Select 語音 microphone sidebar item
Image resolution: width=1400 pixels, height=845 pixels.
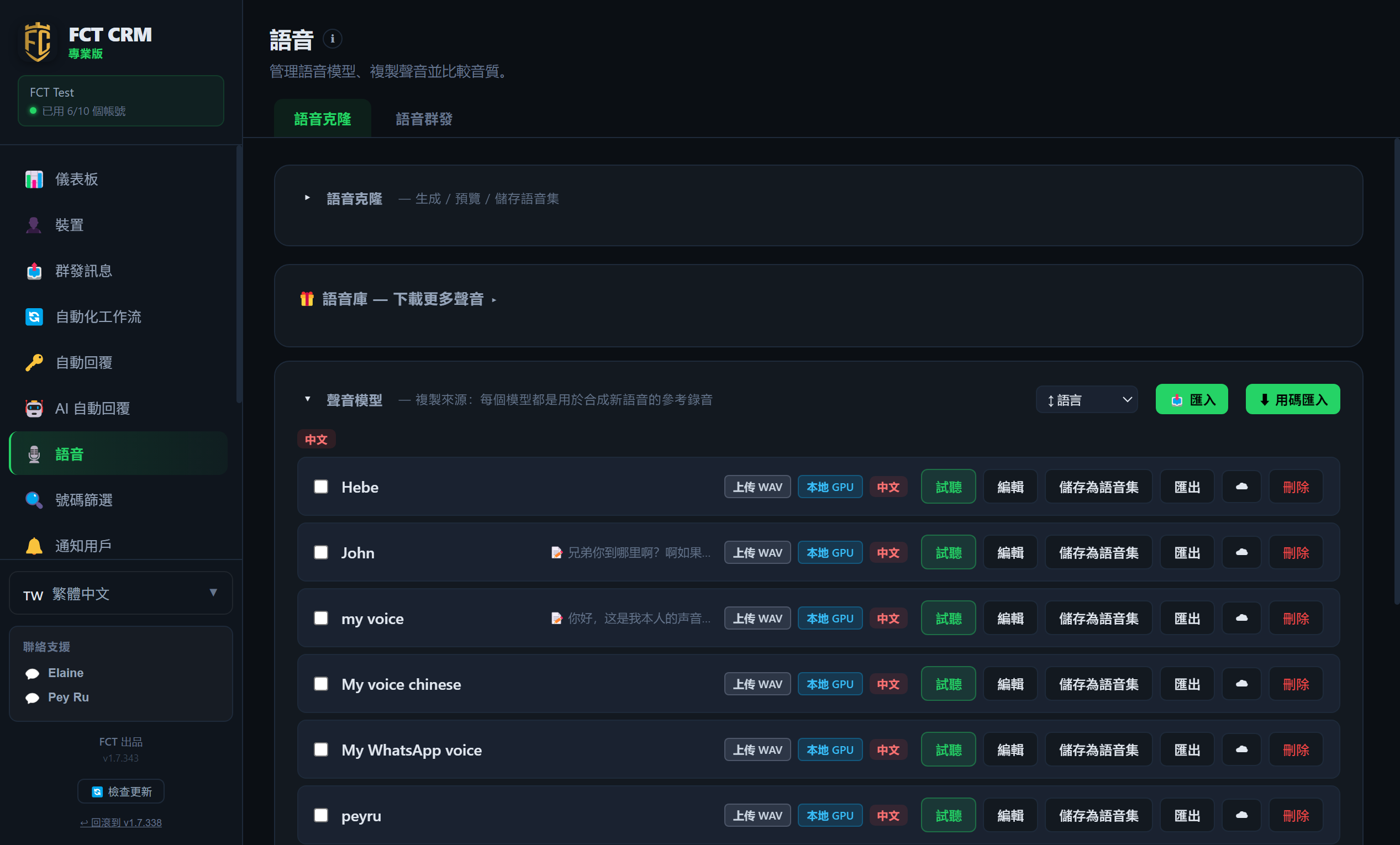point(119,455)
